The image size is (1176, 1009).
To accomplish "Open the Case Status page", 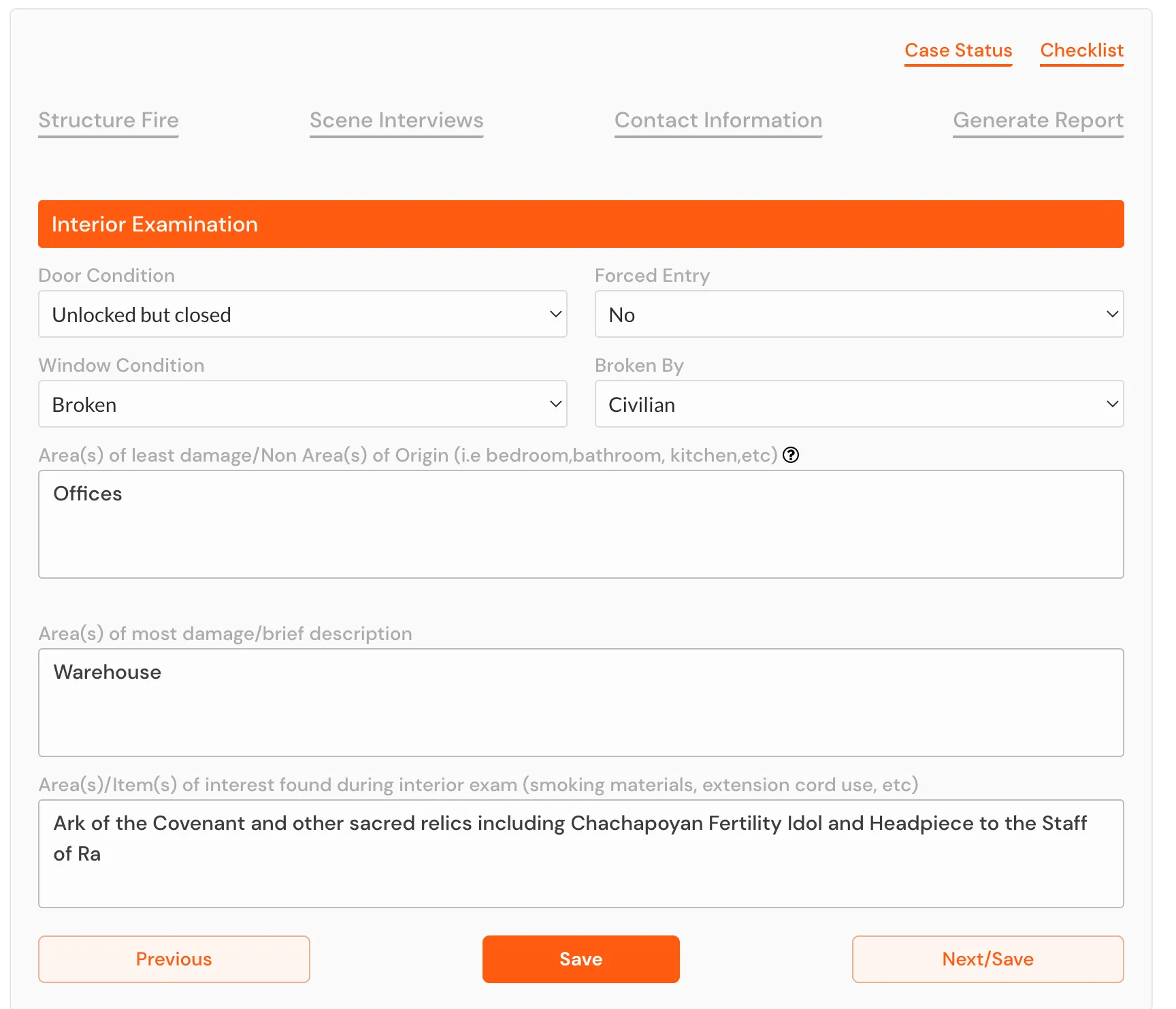I will (x=958, y=50).
